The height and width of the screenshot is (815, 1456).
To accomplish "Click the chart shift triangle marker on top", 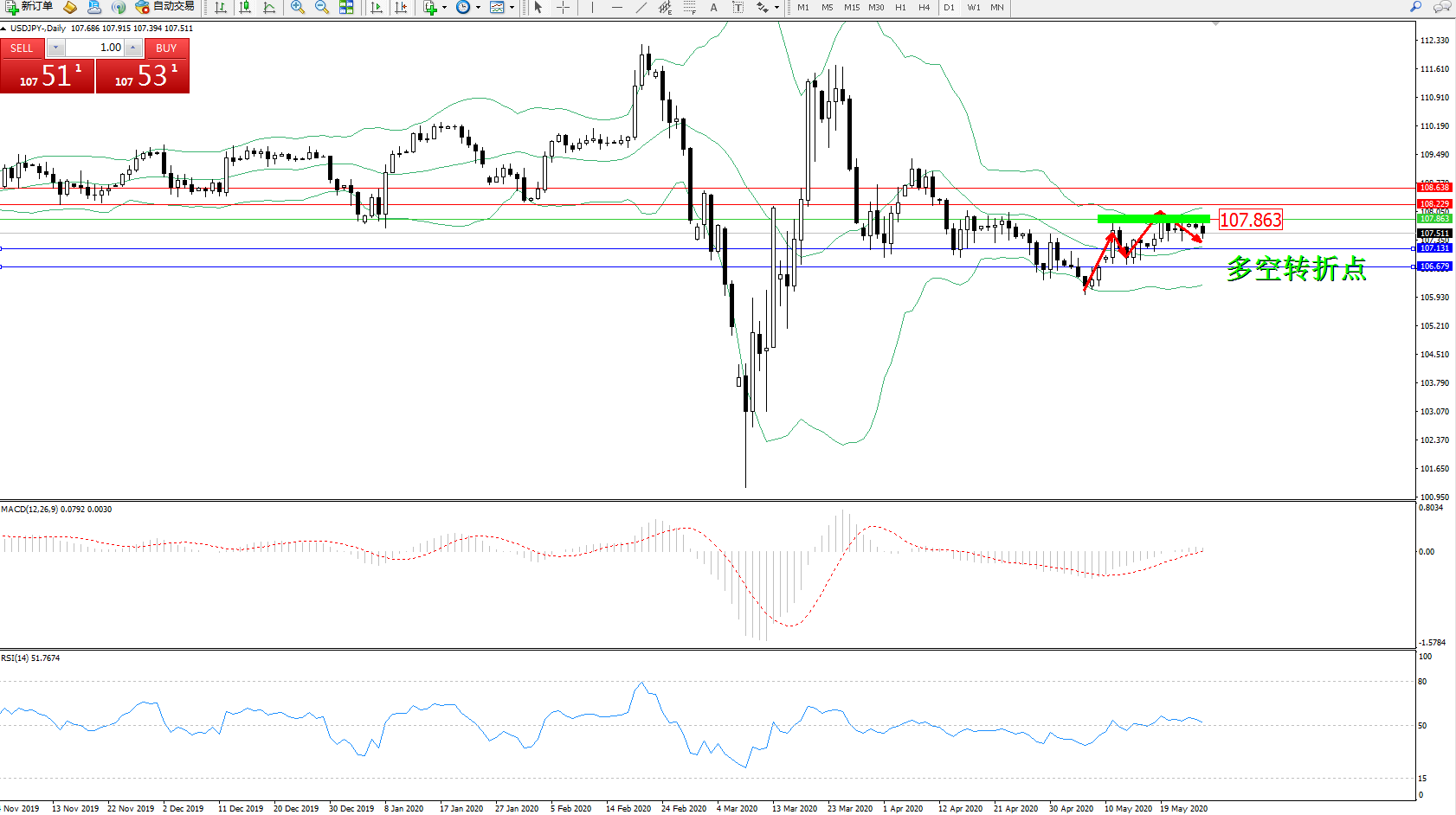I will [1215, 24].
